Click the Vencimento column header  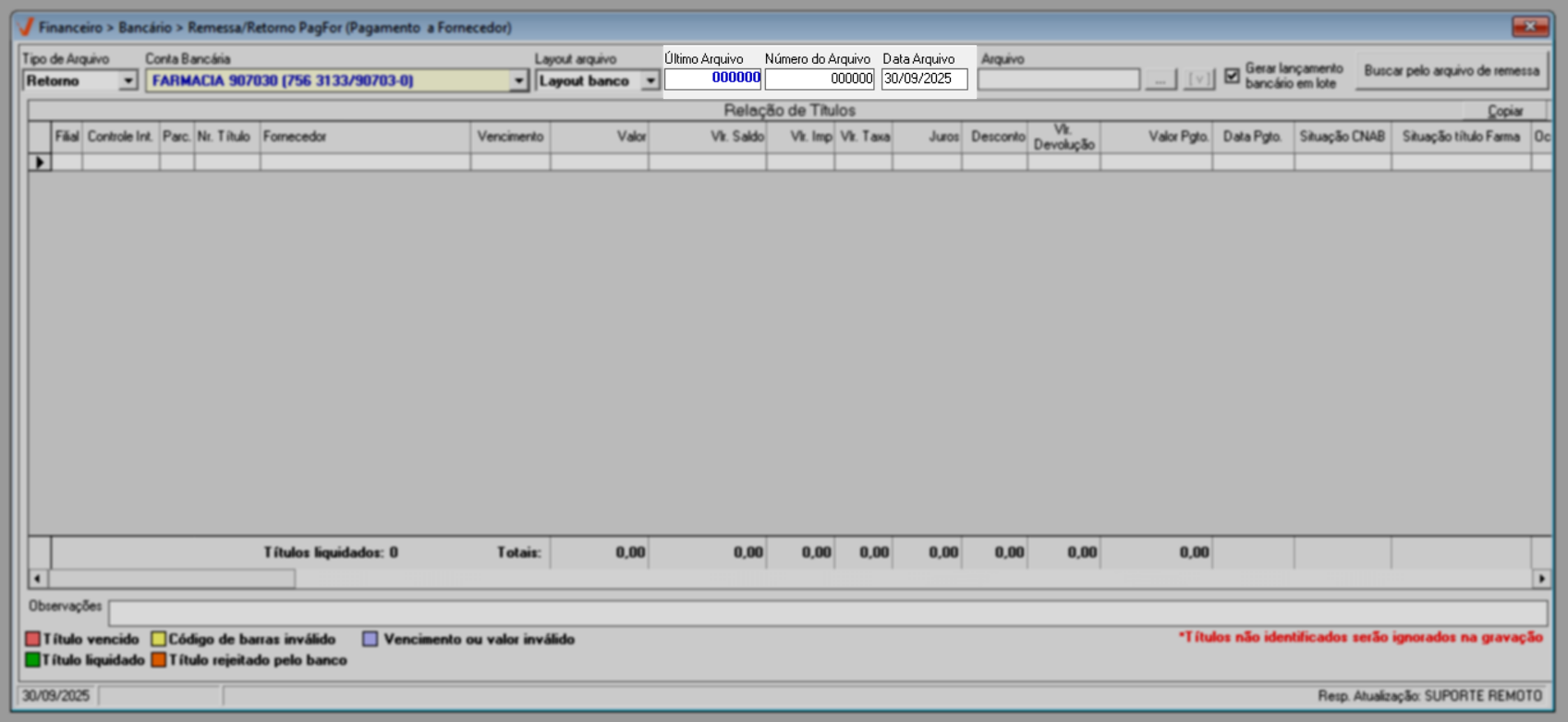[510, 137]
